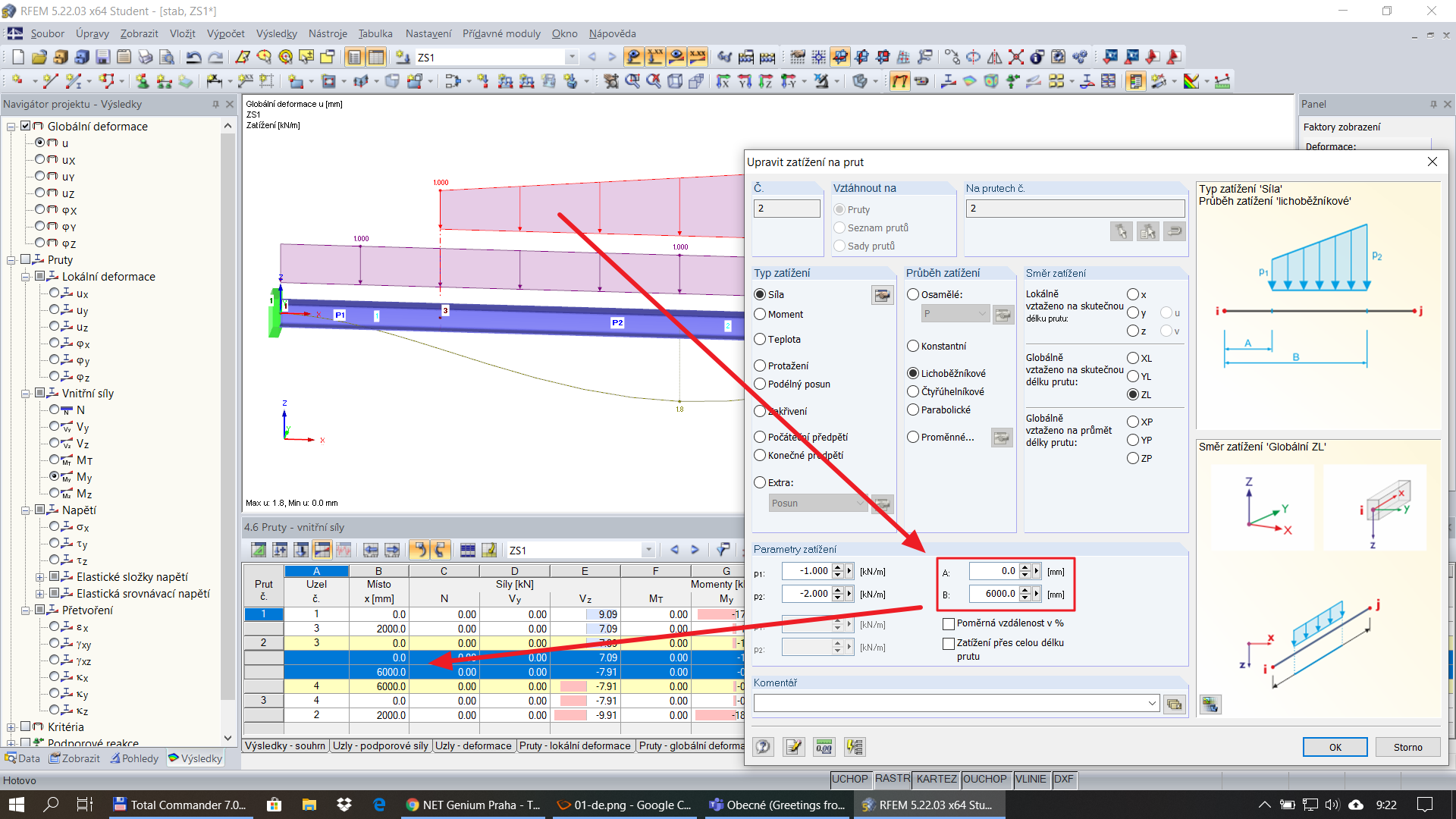The width and height of the screenshot is (1456, 819).
Task: Switch to Uzly - deformace table tab
Action: [x=473, y=746]
